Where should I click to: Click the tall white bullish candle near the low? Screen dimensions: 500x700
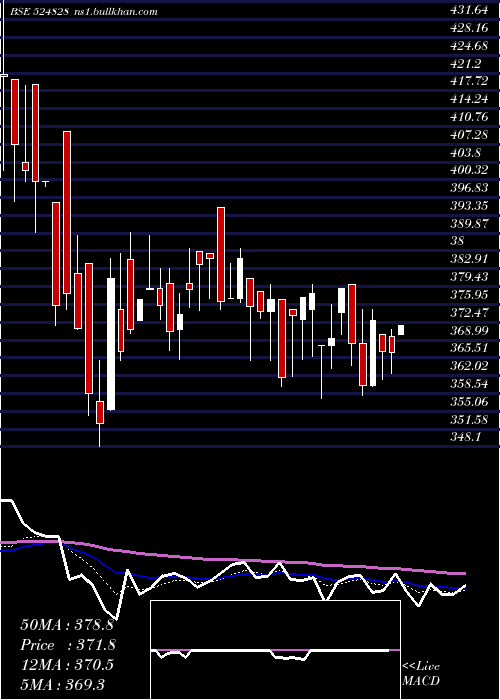tap(111, 344)
